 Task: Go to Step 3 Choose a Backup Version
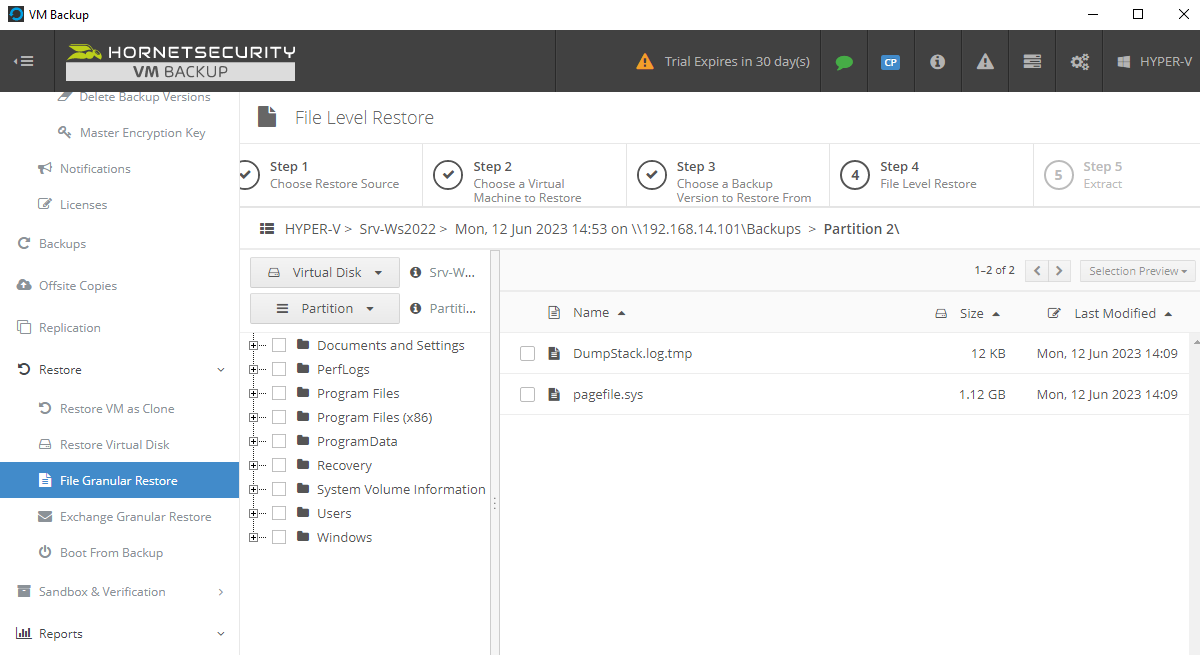click(728, 176)
